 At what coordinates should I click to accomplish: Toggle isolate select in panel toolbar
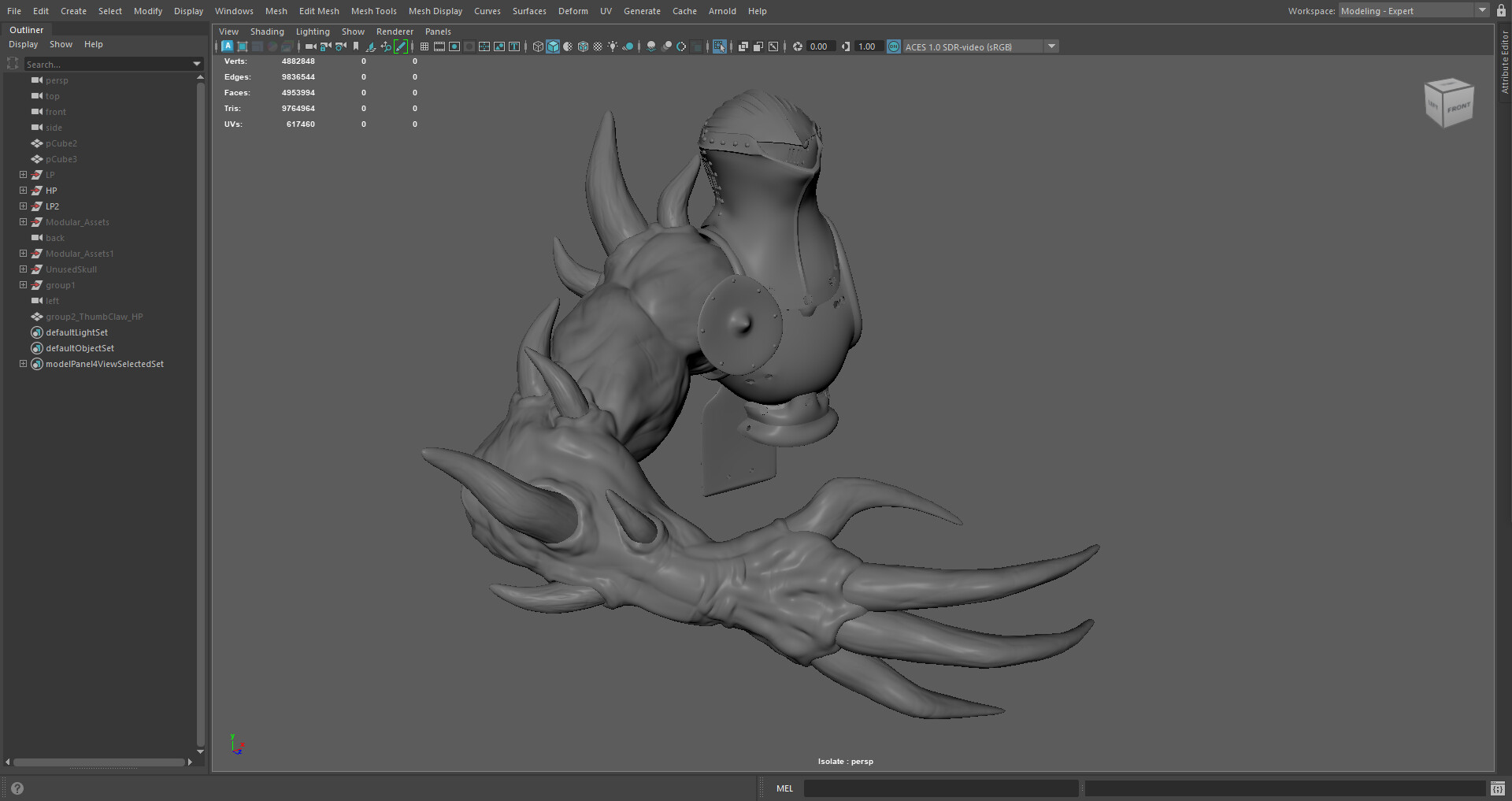tap(720, 46)
